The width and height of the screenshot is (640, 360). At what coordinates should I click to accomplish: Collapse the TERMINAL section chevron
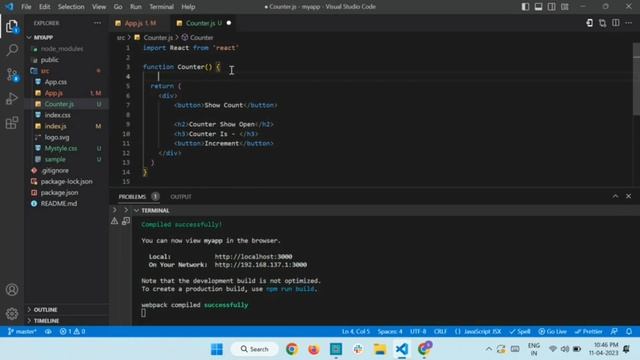tap(136, 211)
